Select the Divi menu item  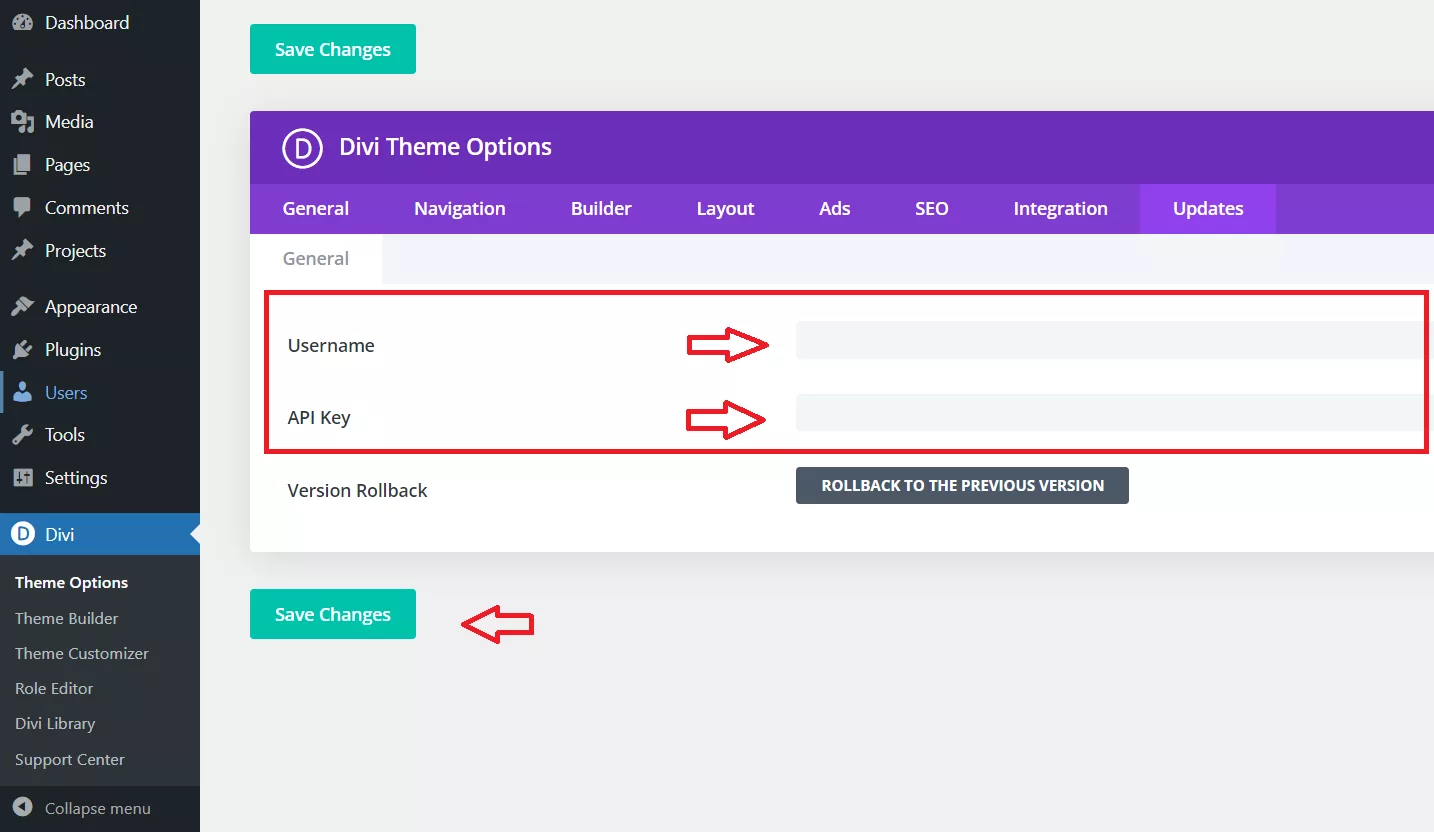pyautogui.click(x=100, y=534)
